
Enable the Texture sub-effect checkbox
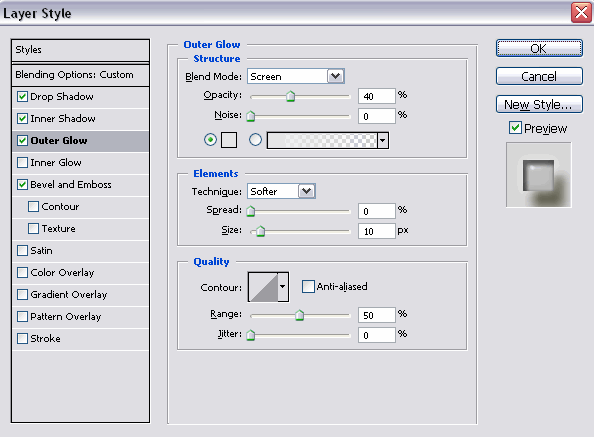pos(33,228)
